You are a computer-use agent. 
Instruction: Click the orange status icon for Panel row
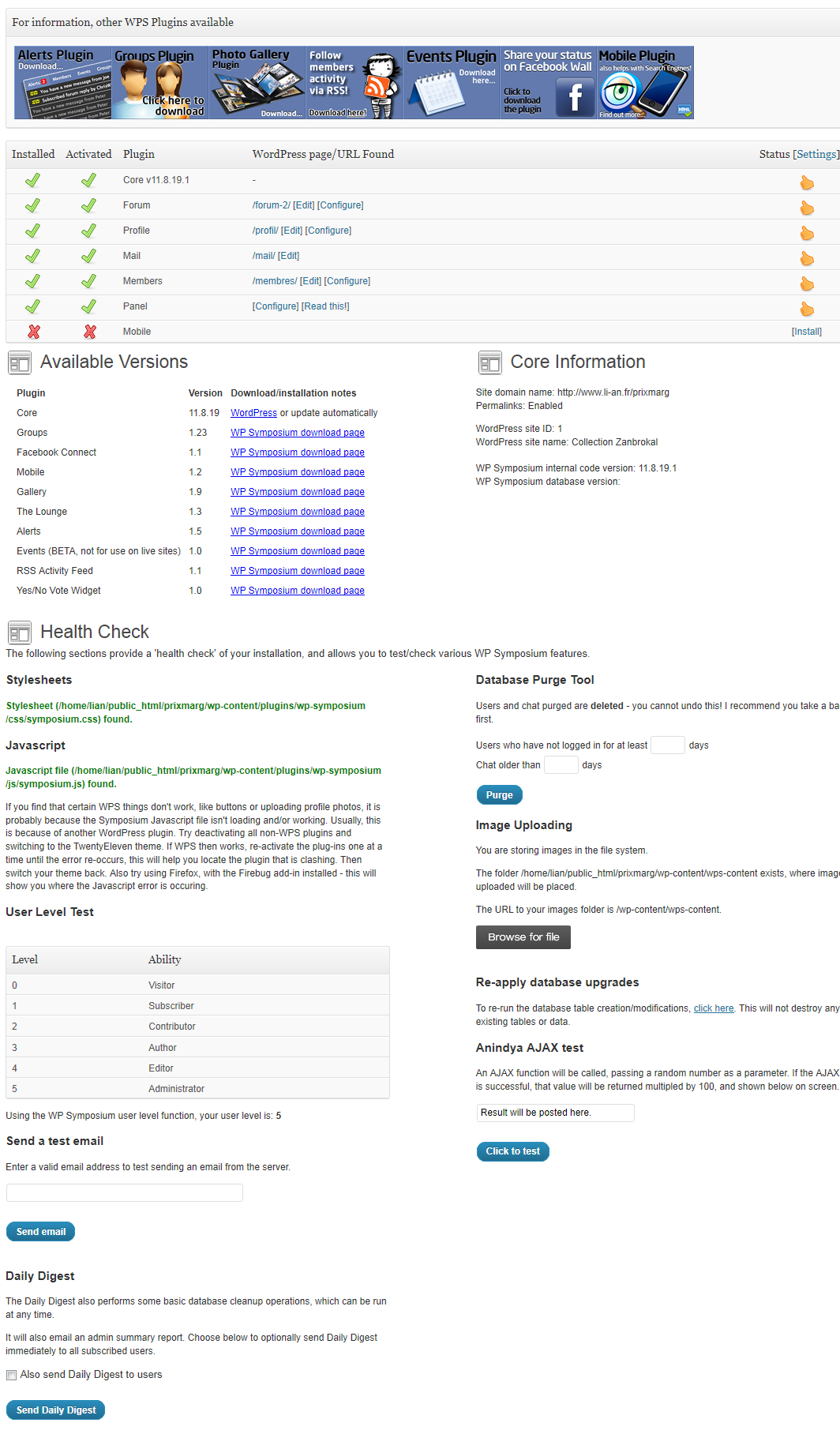[807, 309]
